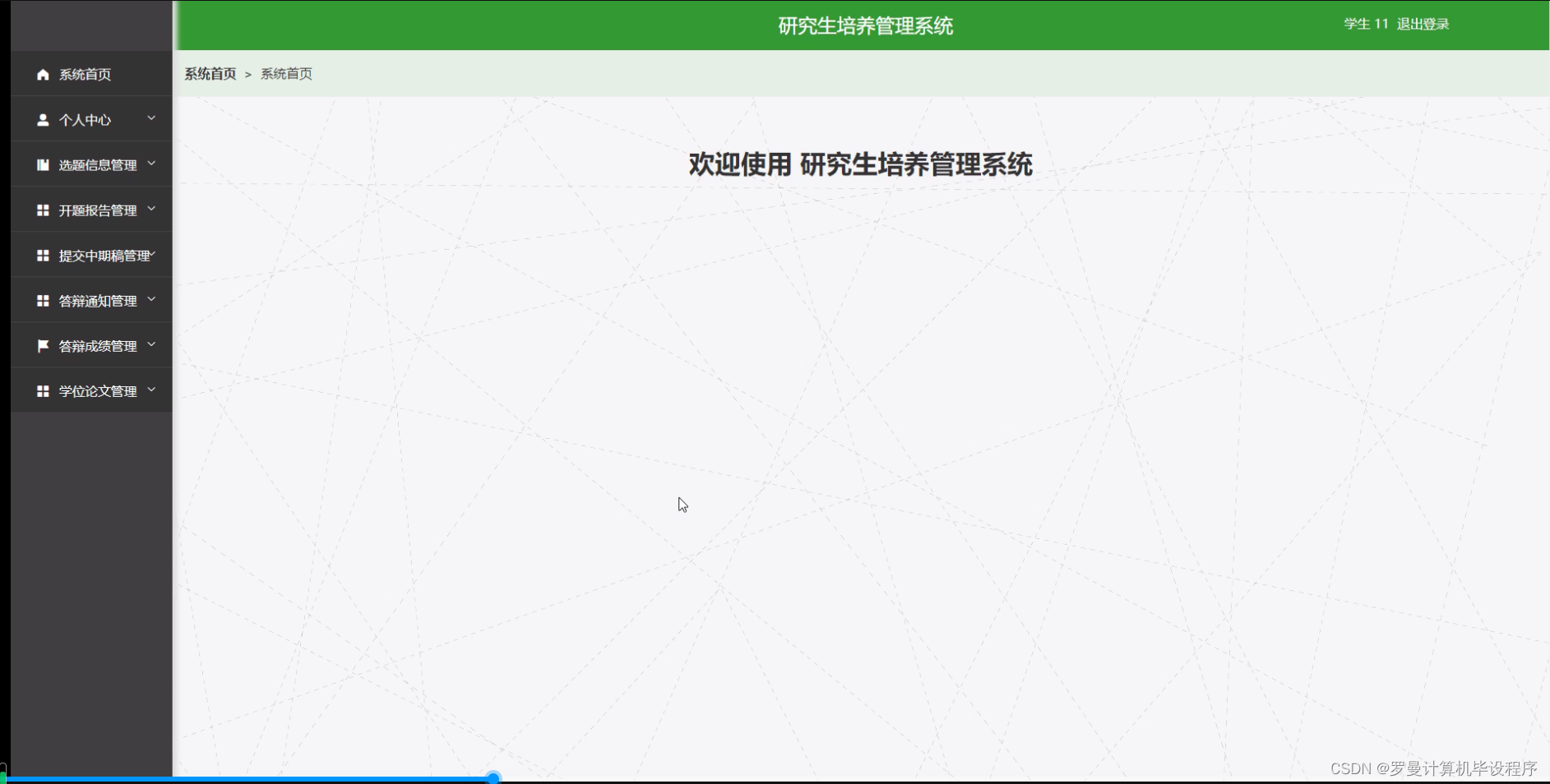Expand the 学位论文管理 section

(151, 390)
